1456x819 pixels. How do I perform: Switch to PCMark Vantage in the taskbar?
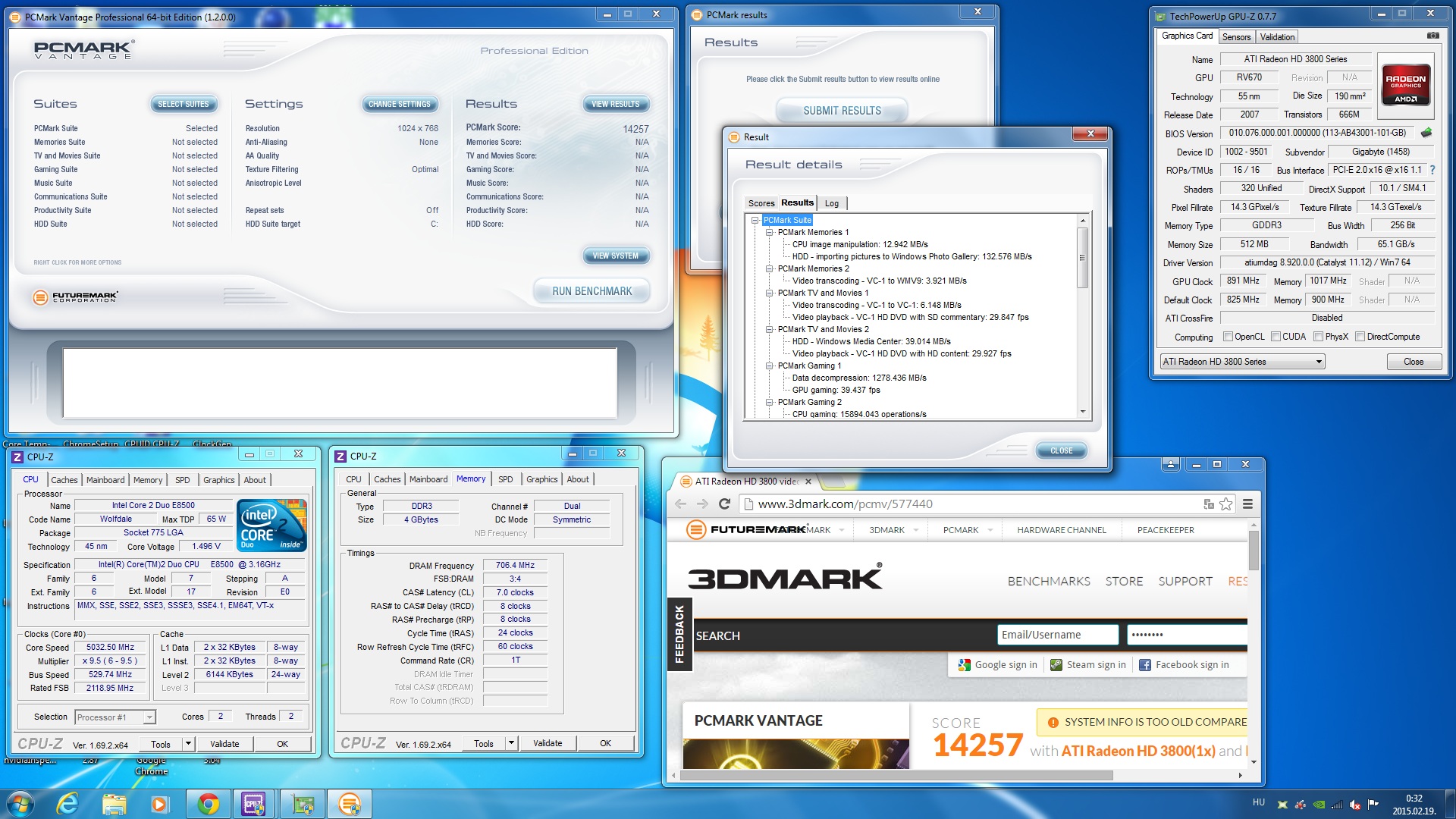point(350,804)
